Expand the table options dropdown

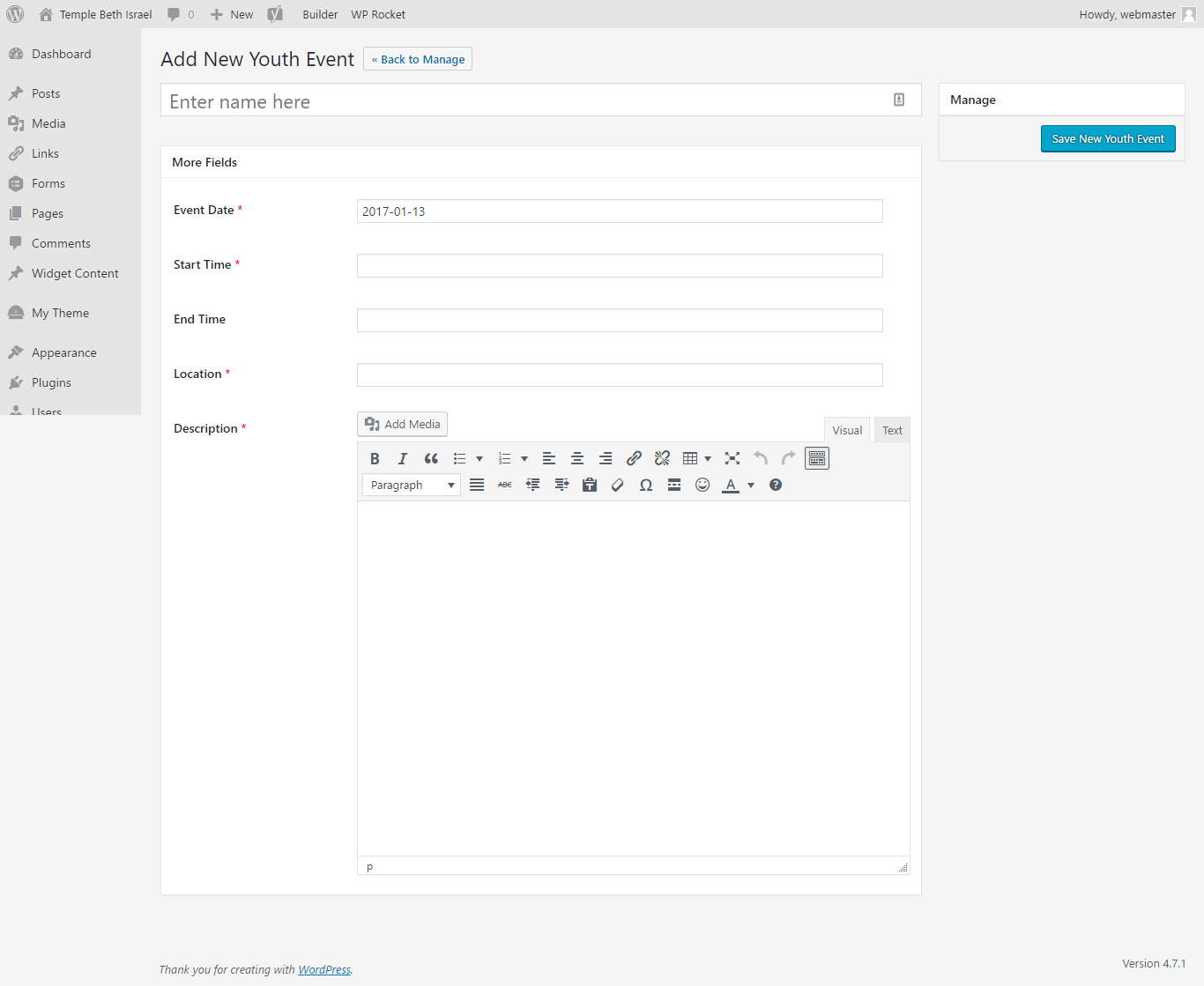tap(708, 458)
